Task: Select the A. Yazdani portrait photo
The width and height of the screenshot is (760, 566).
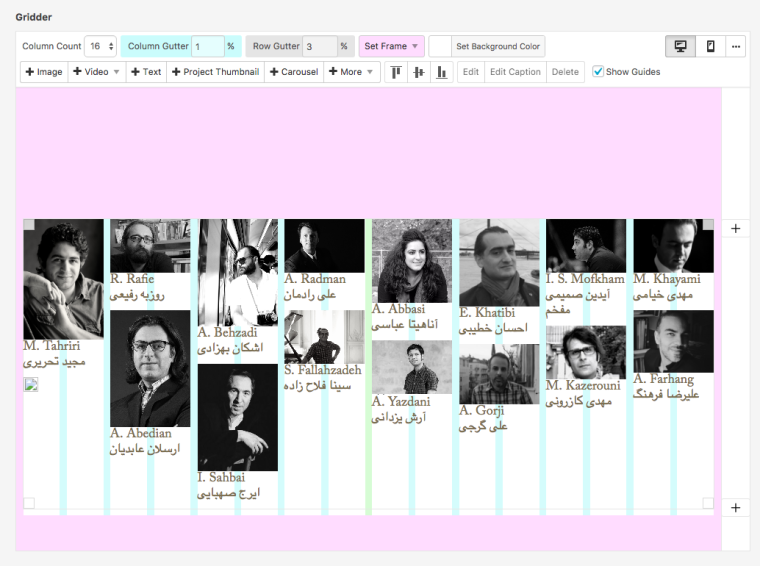Action: coord(412,367)
